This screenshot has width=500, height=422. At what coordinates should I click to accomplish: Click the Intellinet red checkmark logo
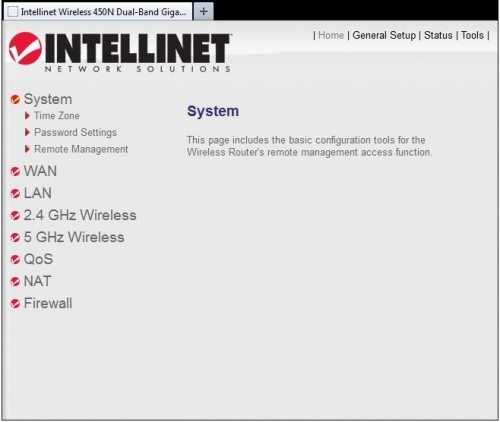25,48
